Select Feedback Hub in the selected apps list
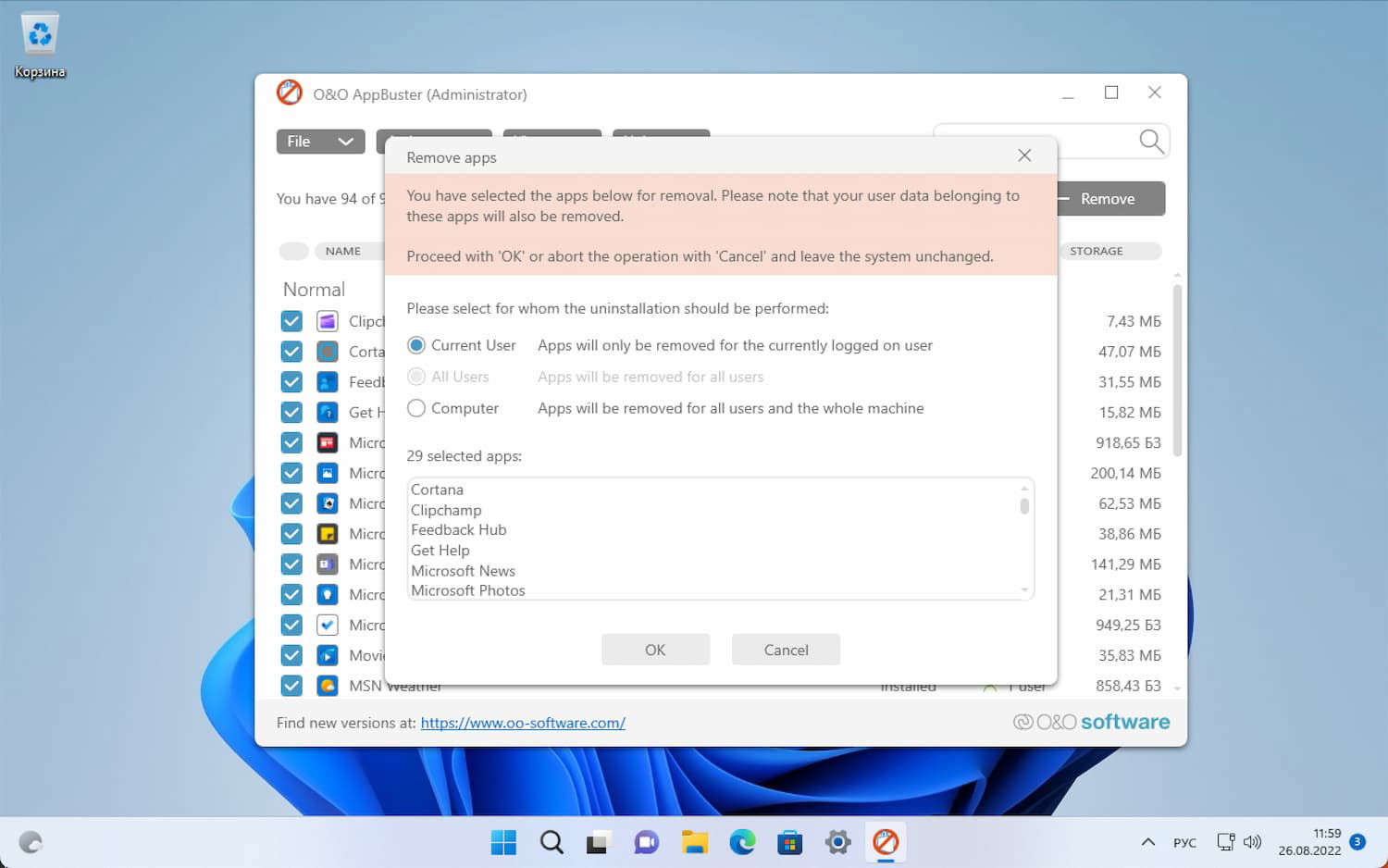 tap(459, 530)
